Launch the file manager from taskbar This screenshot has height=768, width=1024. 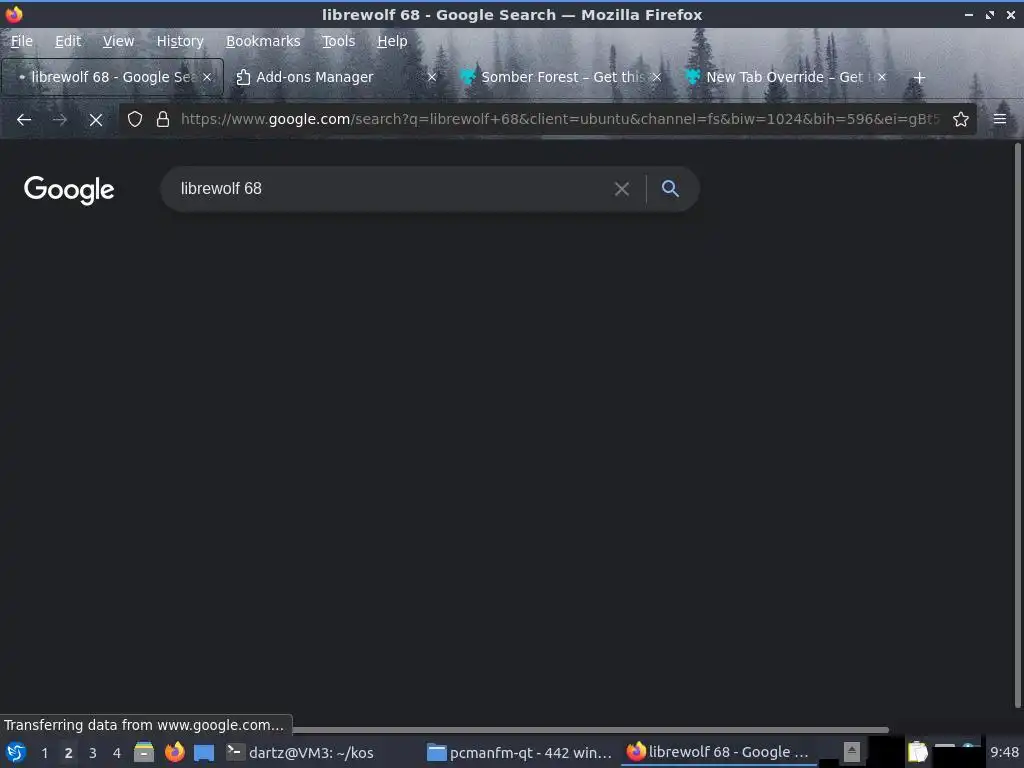point(144,752)
